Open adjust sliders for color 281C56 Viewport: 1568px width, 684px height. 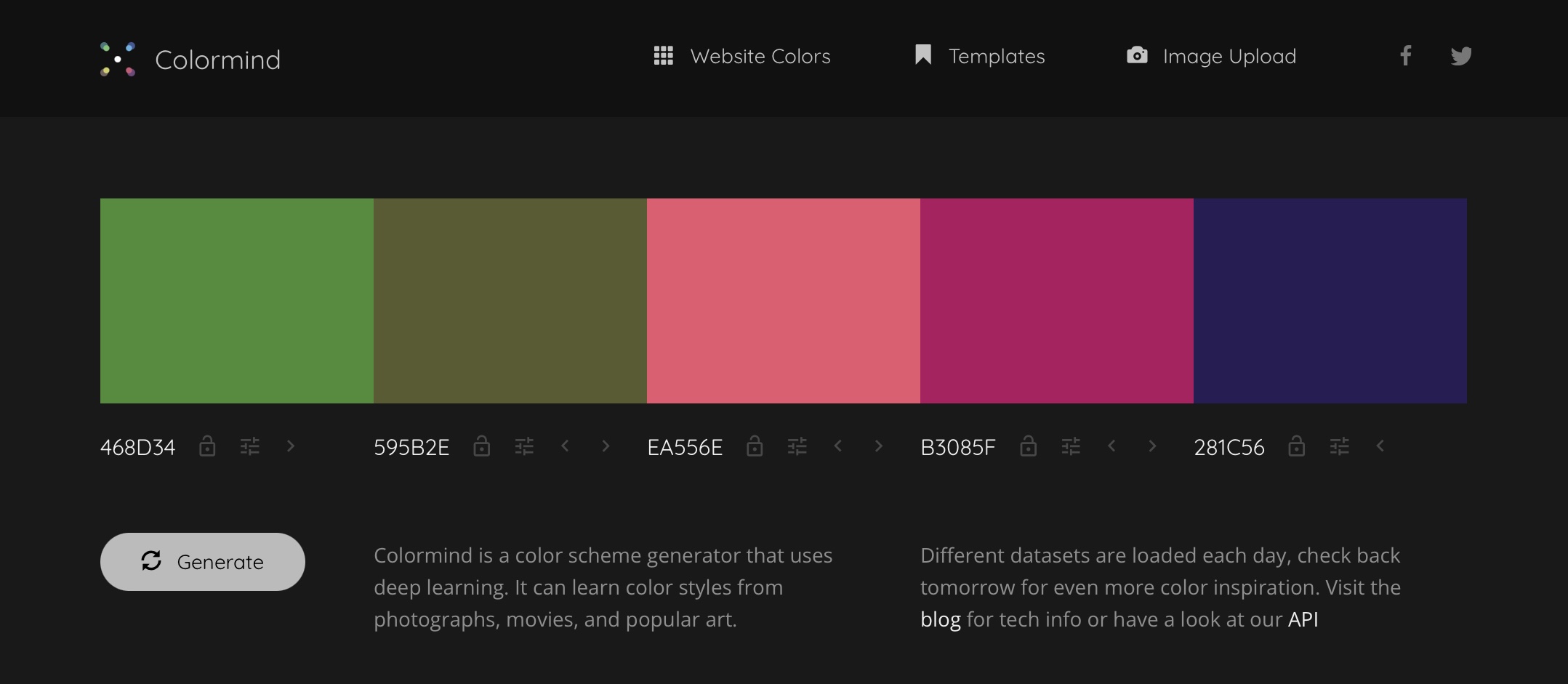tap(1339, 446)
